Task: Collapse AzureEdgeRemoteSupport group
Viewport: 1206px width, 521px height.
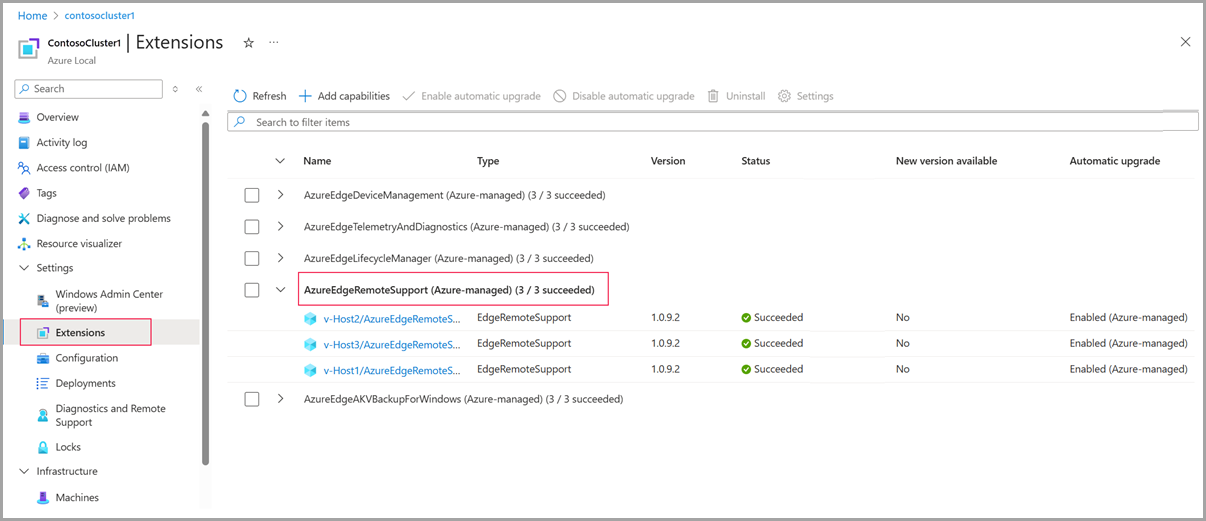Action: tap(280, 290)
